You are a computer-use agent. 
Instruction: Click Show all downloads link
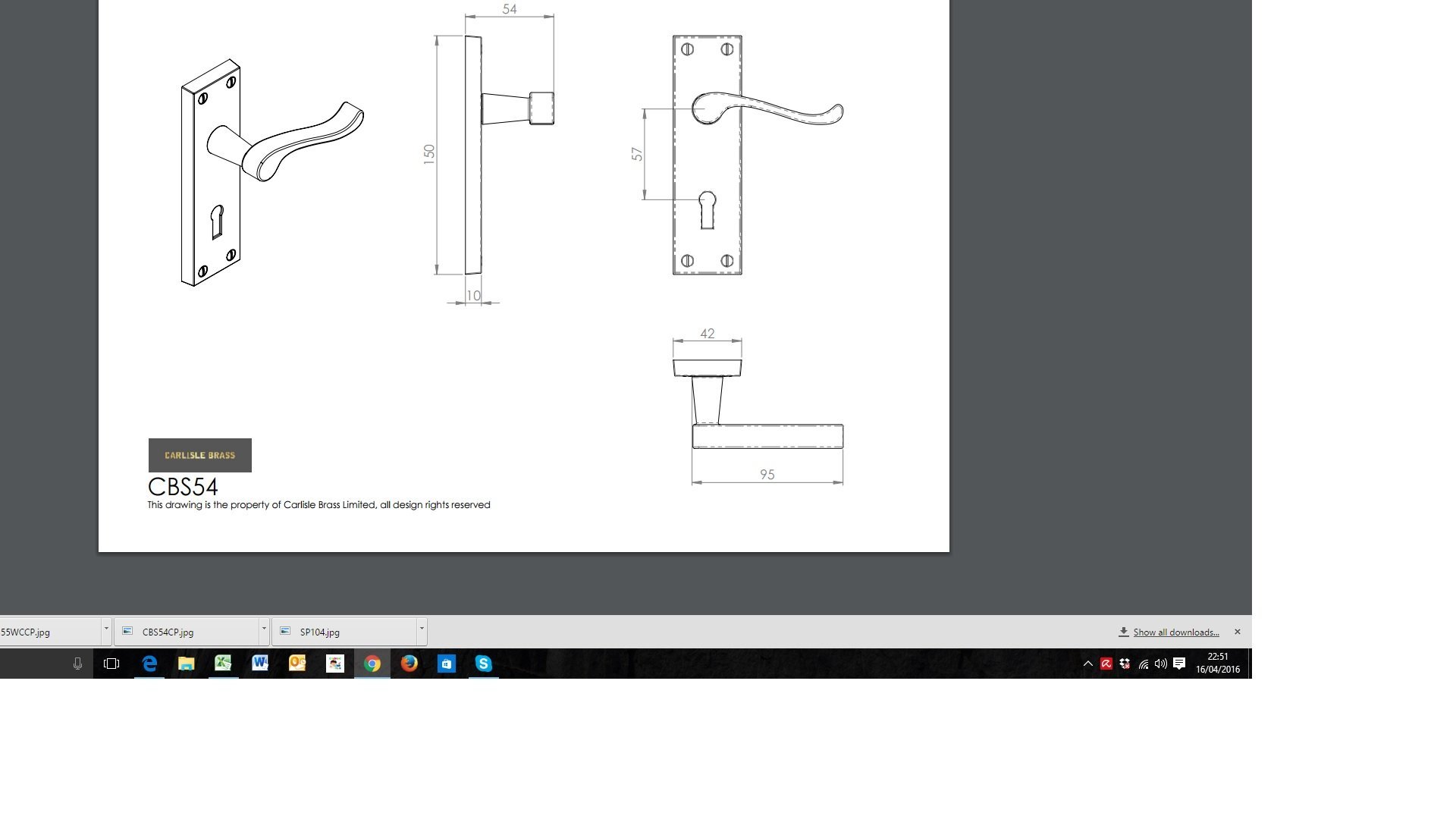(x=1175, y=632)
